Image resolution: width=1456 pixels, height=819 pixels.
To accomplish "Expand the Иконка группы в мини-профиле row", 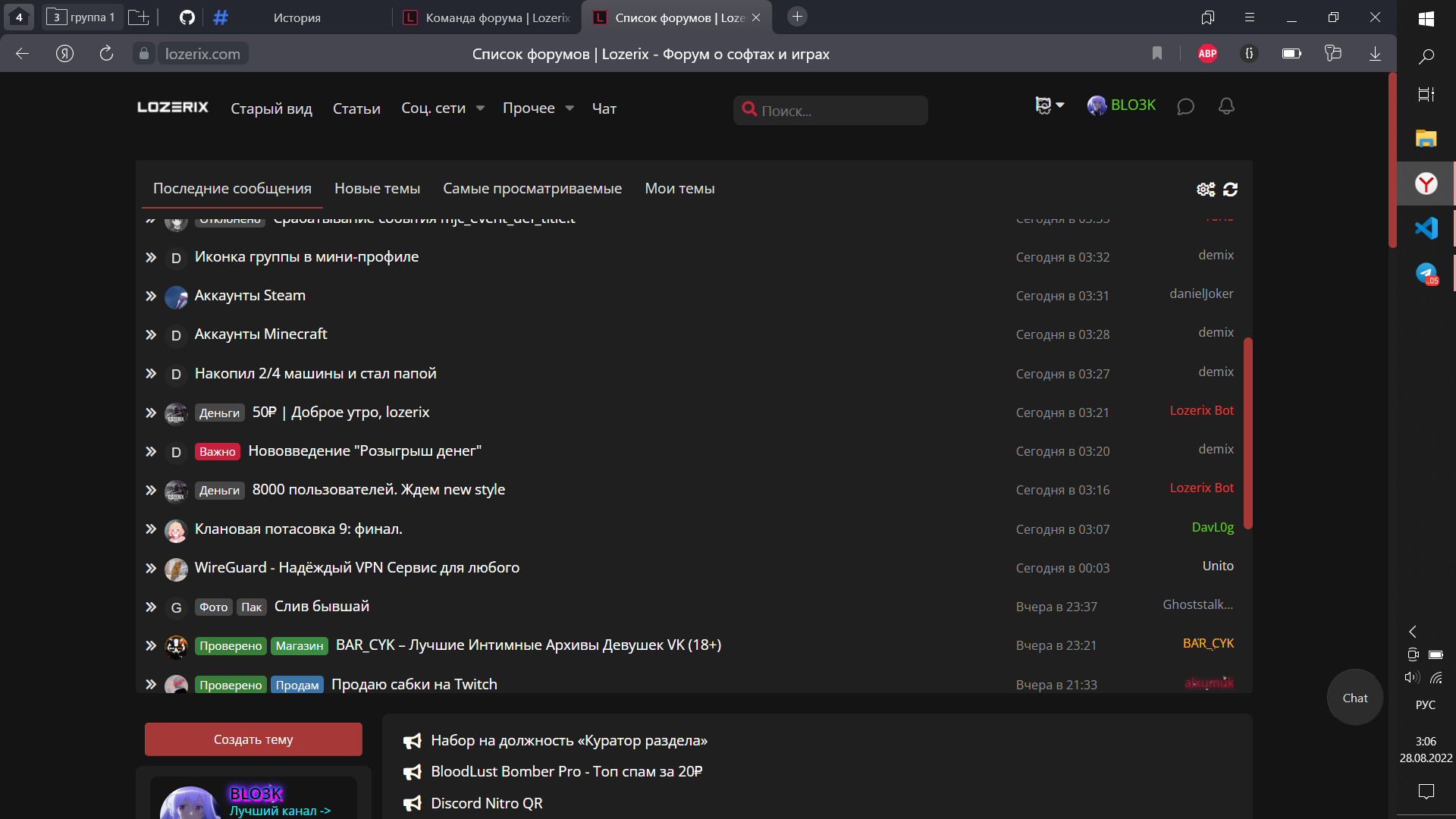I will coord(151,258).
